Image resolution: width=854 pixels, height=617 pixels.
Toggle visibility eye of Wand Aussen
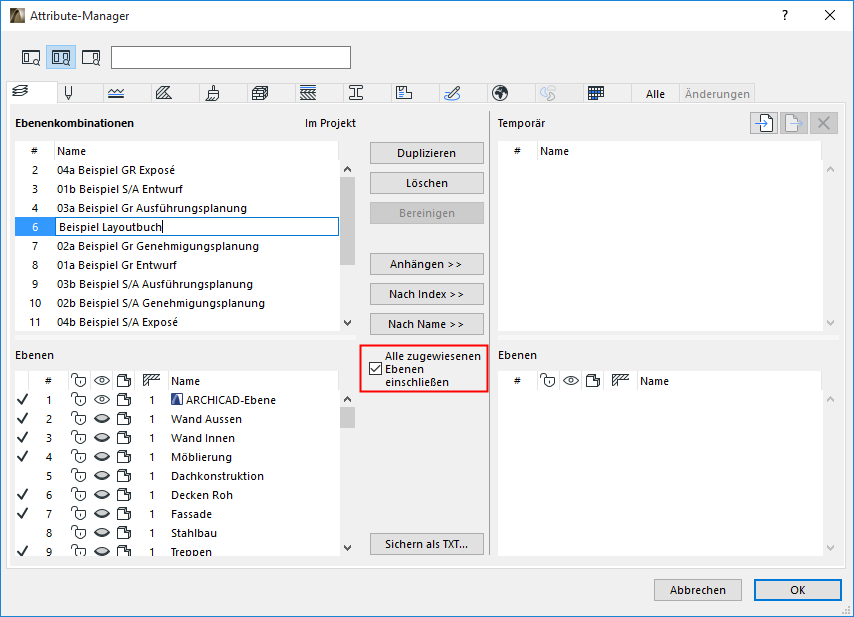pos(102,419)
